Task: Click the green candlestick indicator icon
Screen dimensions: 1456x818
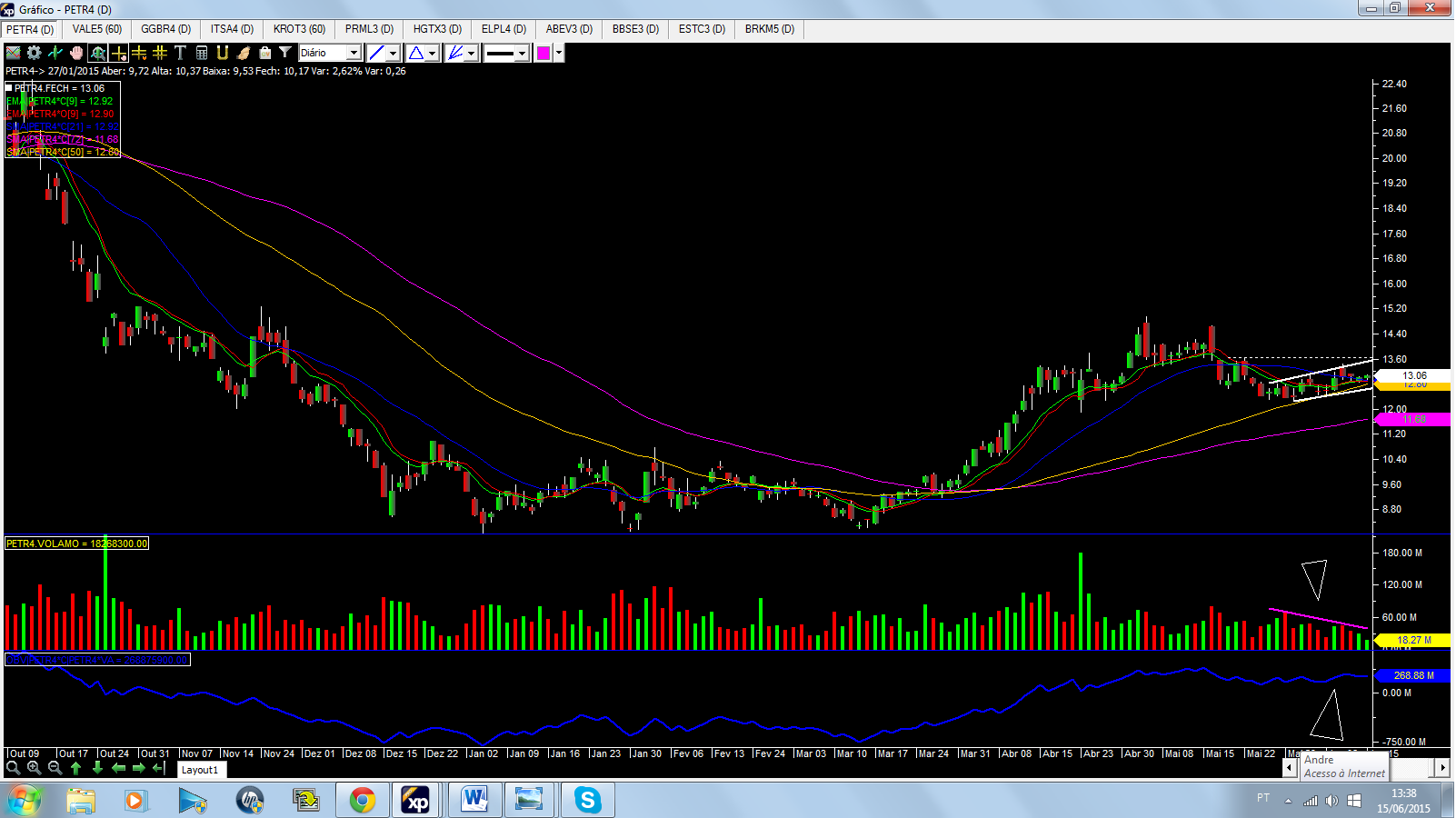Action: [55, 53]
